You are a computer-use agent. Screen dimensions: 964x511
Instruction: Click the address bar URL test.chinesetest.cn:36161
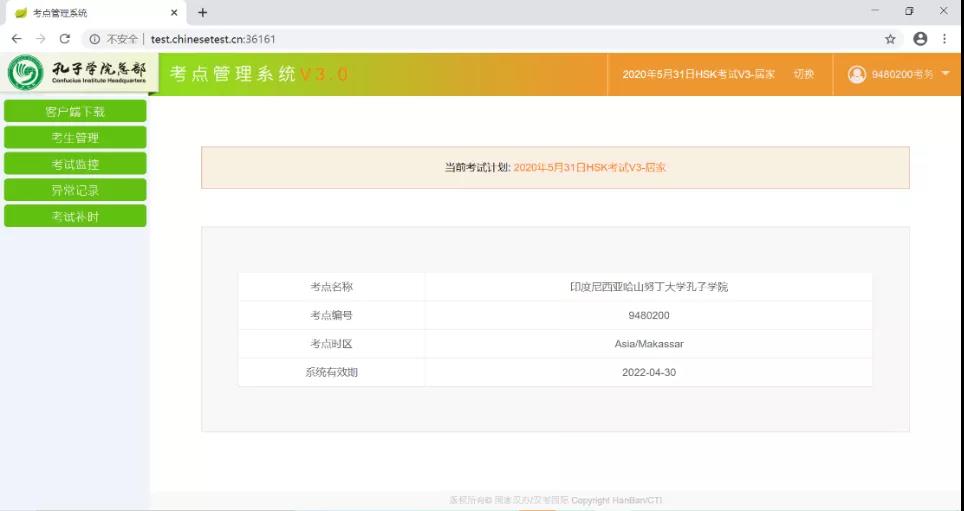pyautogui.click(x=213, y=39)
